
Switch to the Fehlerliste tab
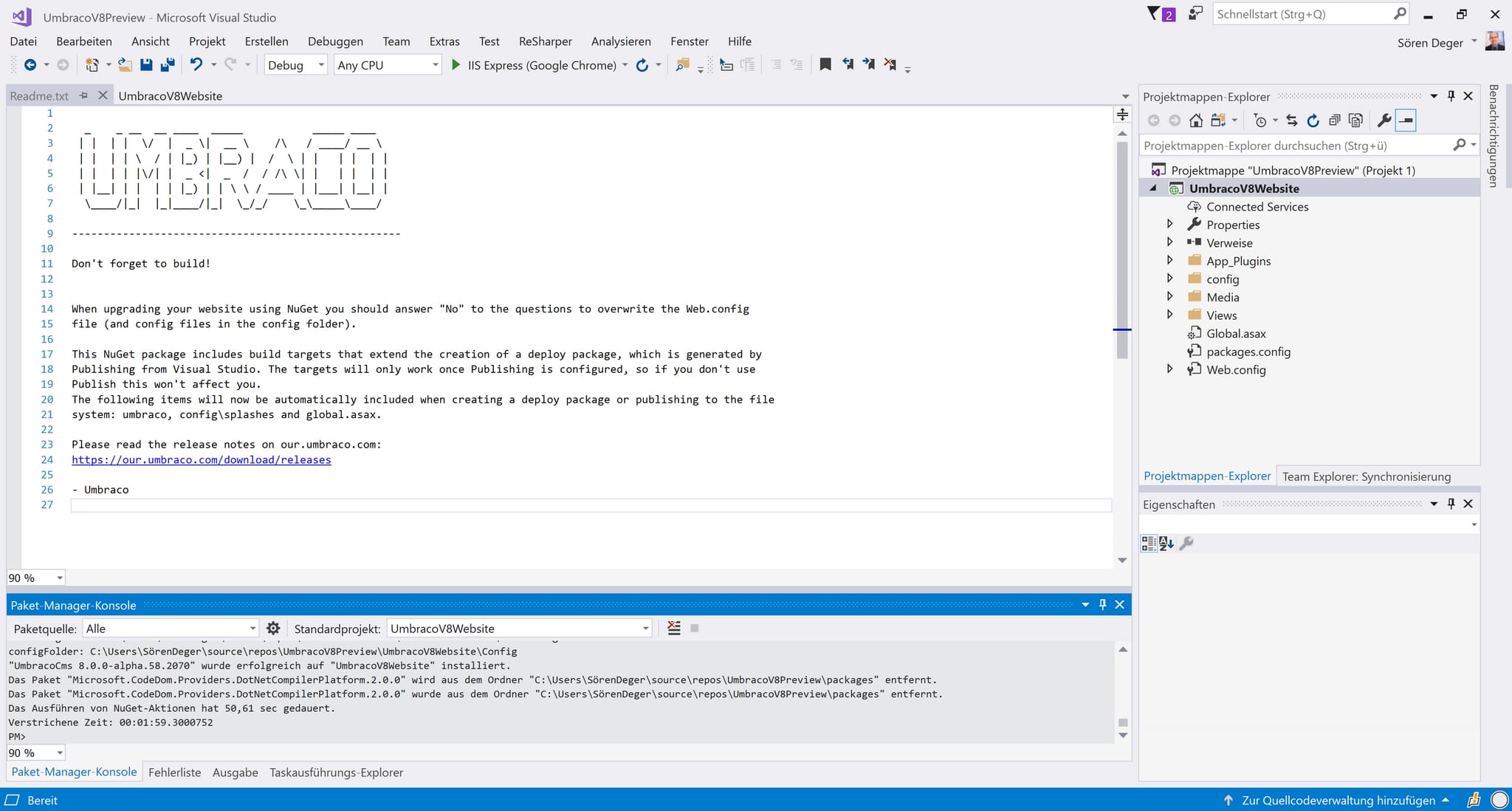tap(174, 772)
